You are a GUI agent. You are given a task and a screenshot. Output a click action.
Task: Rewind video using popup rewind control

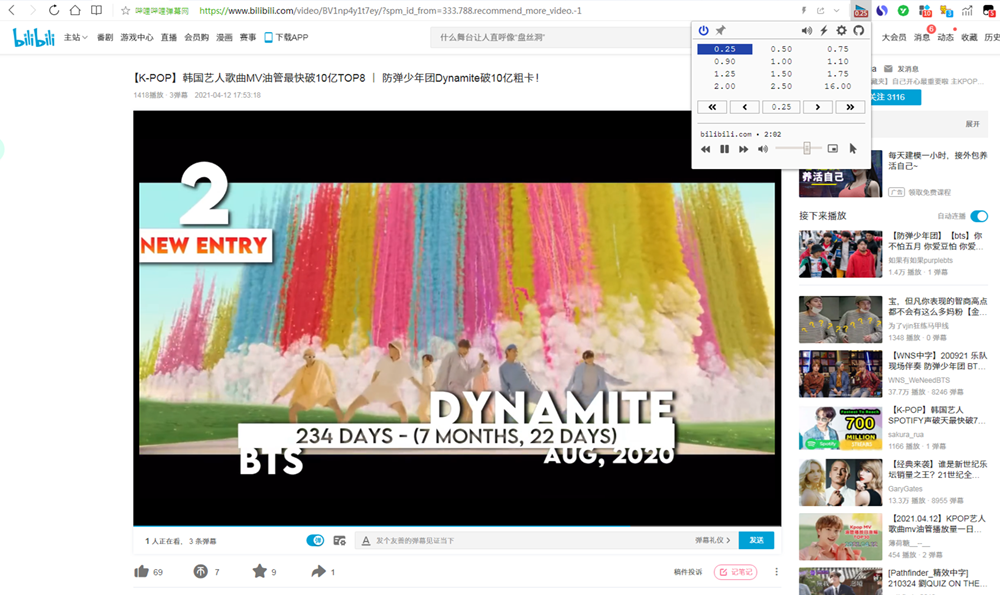705,149
